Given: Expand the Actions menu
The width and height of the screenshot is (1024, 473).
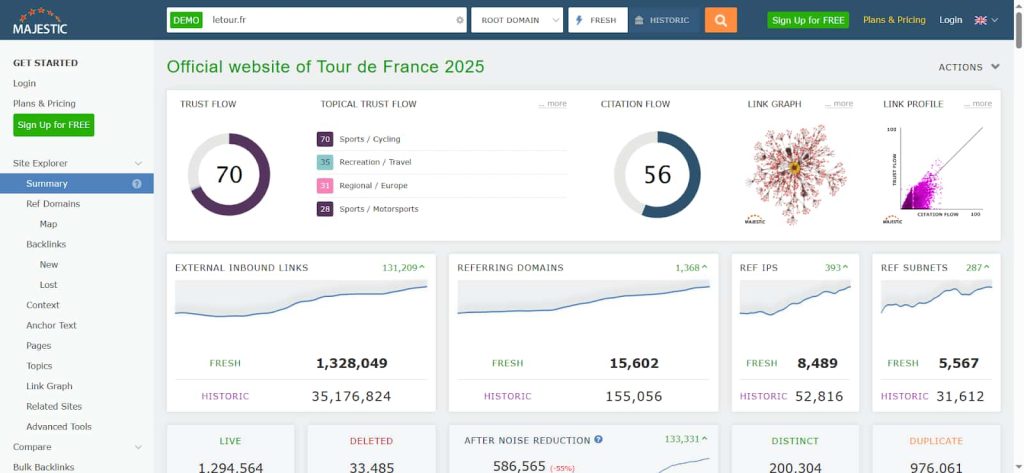Looking at the screenshot, I should 969,67.
